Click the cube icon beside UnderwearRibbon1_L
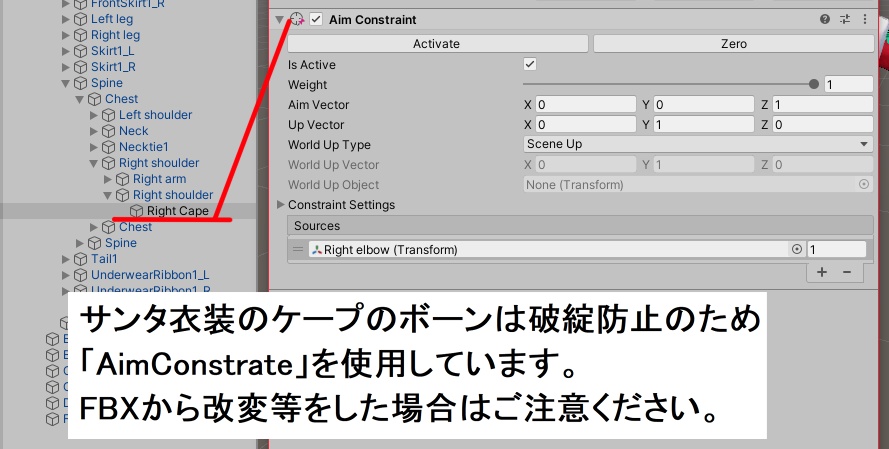 pyautogui.click(x=81, y=275)
